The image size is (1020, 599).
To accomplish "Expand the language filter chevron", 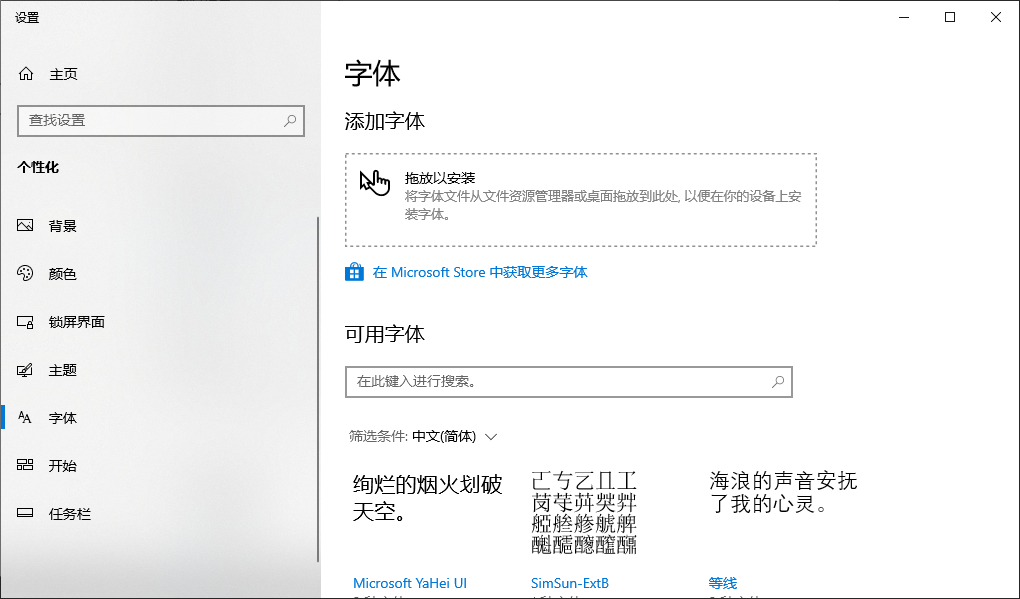I will click(491, 436).
